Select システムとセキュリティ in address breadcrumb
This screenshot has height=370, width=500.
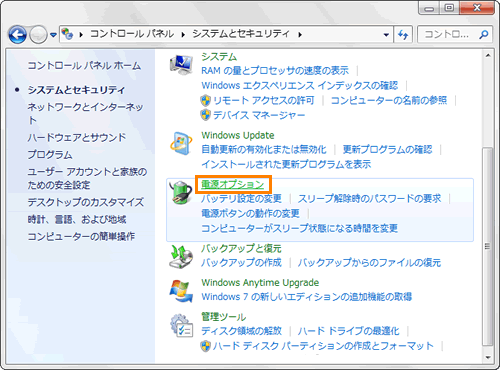coord(241,34)
